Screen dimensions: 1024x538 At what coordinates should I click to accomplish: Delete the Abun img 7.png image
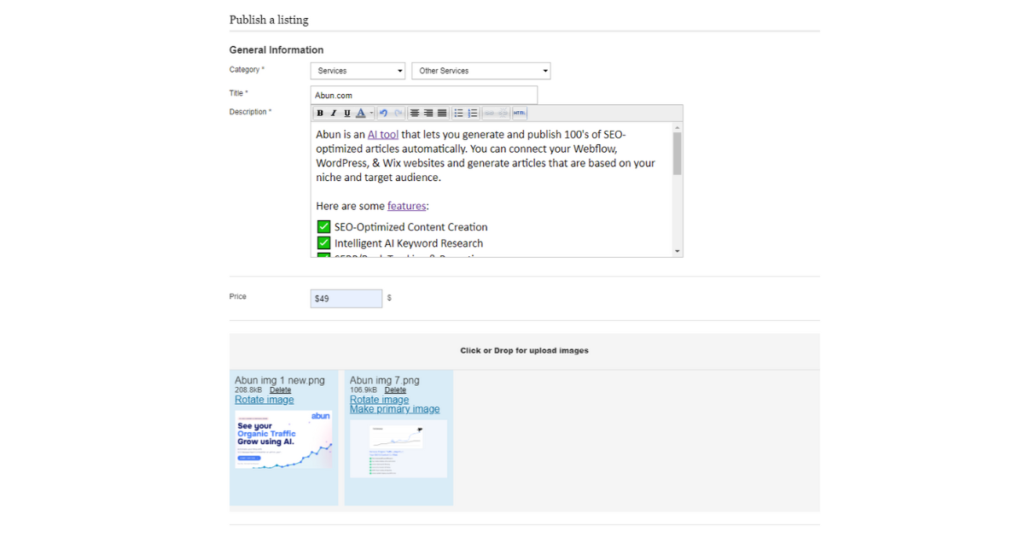(x=395, y=390)
